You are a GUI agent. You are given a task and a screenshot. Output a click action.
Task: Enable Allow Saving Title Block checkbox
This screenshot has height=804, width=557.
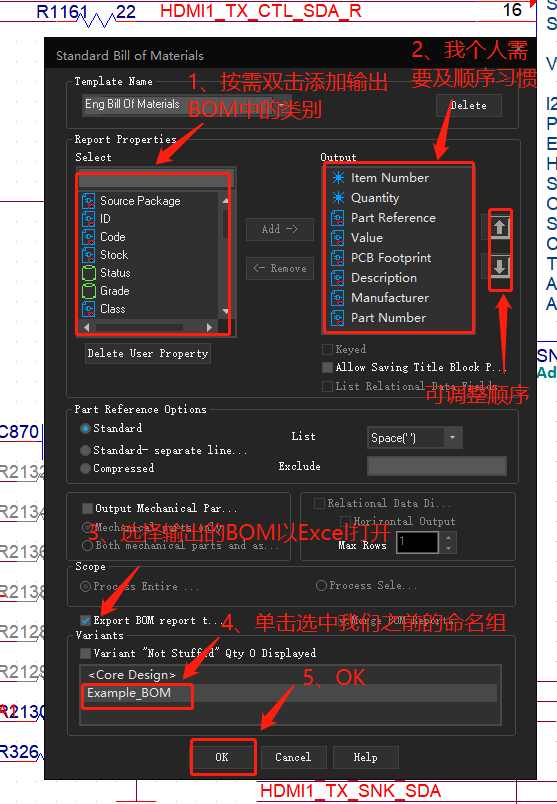click(x=327, y=367)
